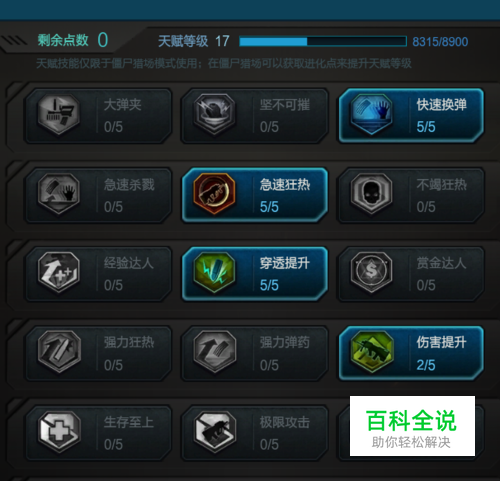Viewport: 500px width, 481px height.
Task: Click the 天赋等级 17 level label
Action: pyautogui.click(x=194, y=41)
